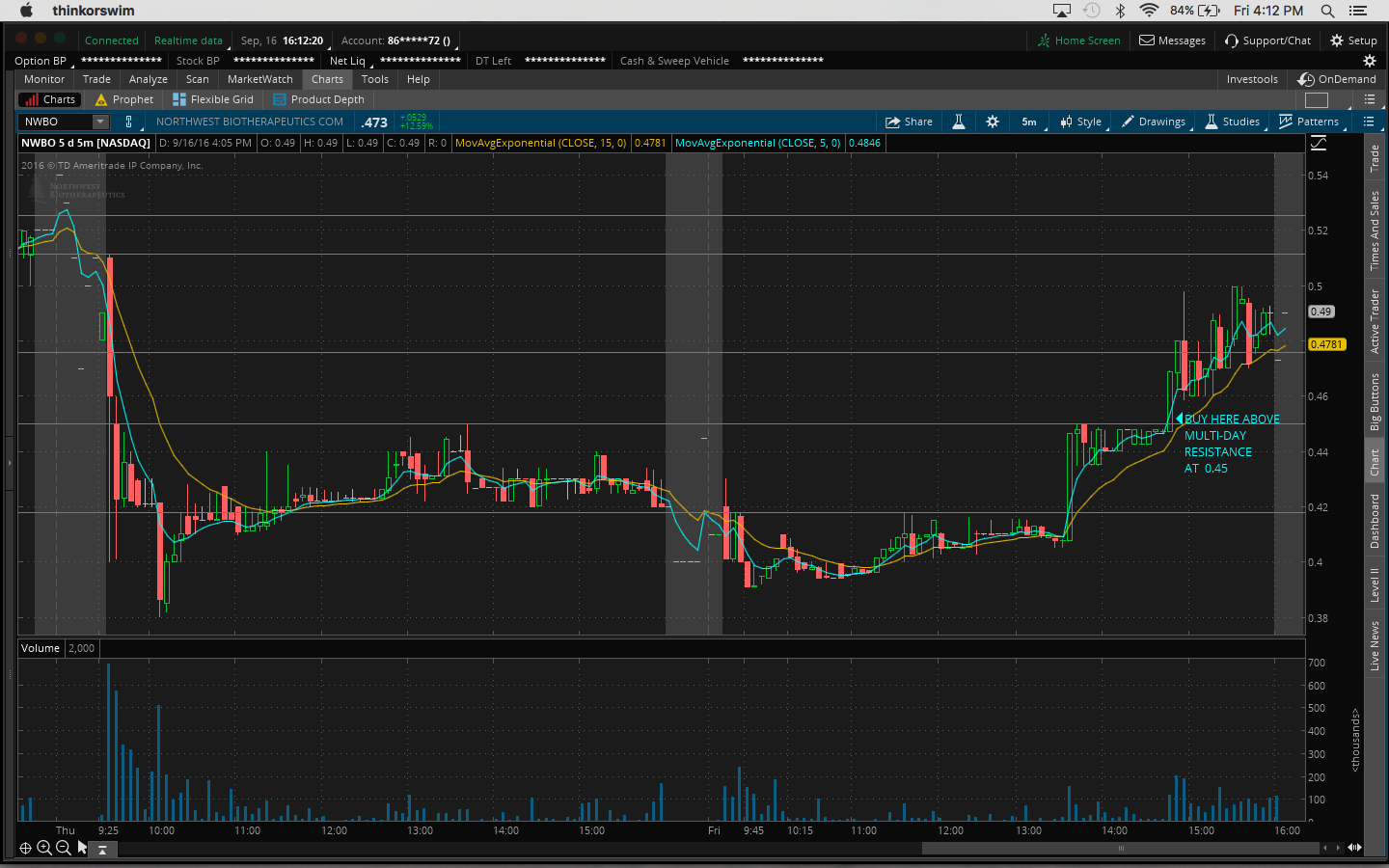
Task: Switch to the Scan tab
Action: (x=198, y=79)
